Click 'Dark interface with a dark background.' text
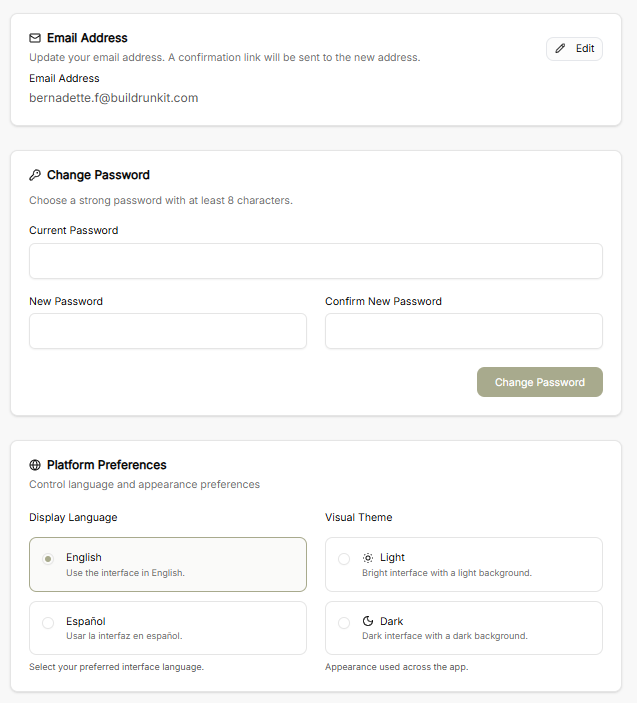This screenshot has height=703, width=637. [445, 636]
